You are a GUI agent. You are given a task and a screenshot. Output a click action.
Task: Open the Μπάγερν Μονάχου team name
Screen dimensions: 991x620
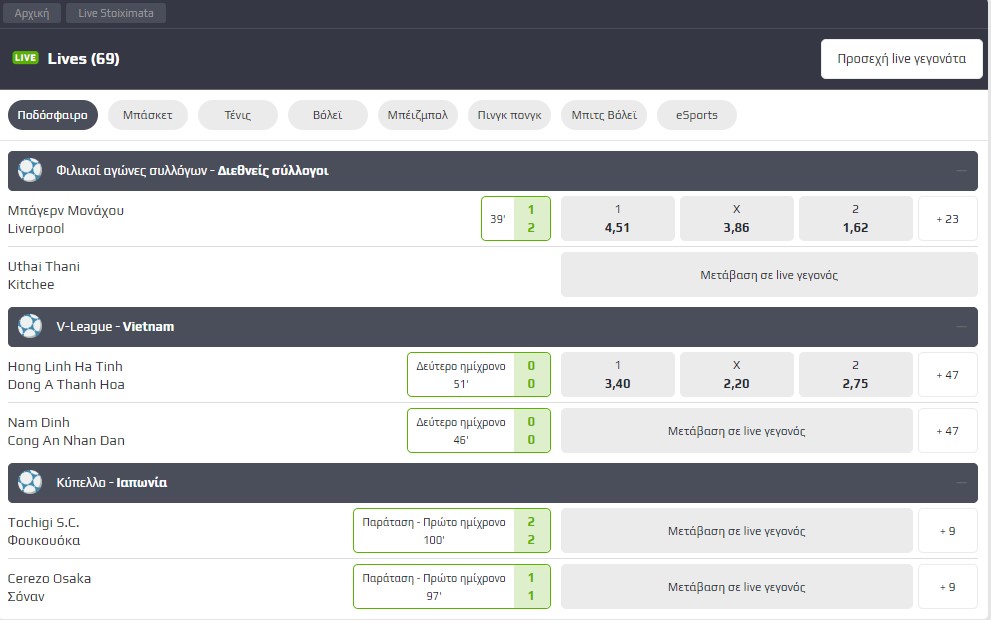click(66, 210)
